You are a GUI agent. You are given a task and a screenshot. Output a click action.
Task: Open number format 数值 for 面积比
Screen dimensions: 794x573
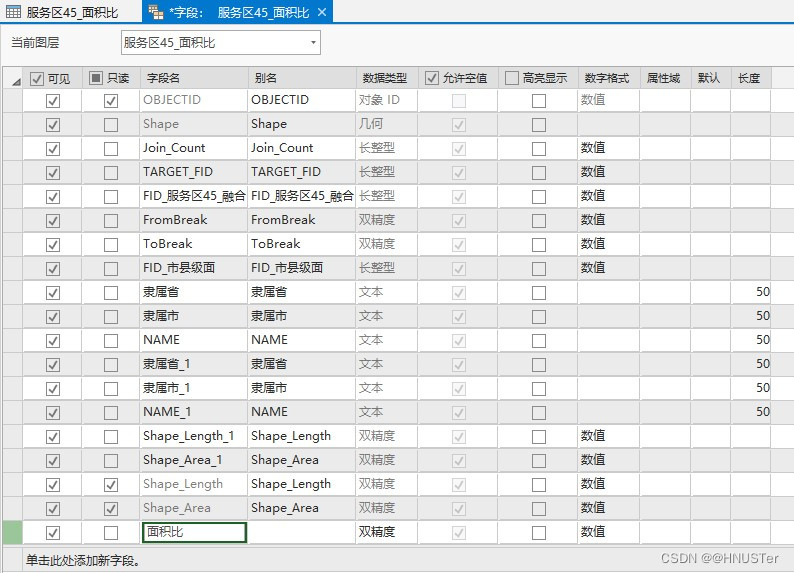click(x=609, y=532)
